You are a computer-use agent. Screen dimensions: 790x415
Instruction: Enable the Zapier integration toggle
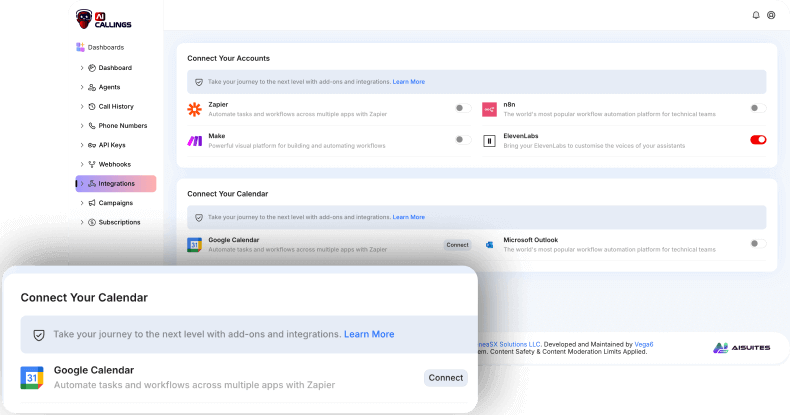click(463, 108)
